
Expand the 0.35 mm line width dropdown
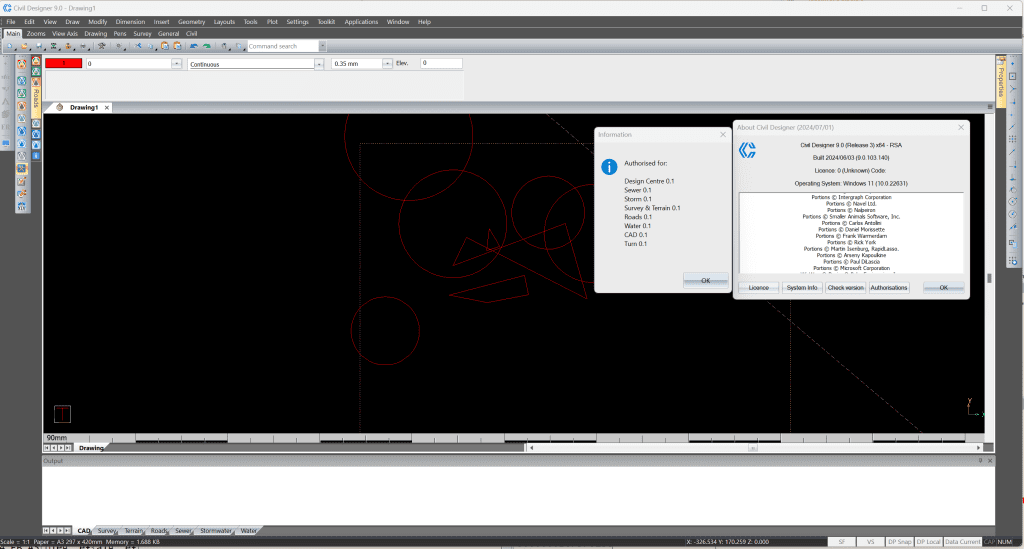coord(388,64)
